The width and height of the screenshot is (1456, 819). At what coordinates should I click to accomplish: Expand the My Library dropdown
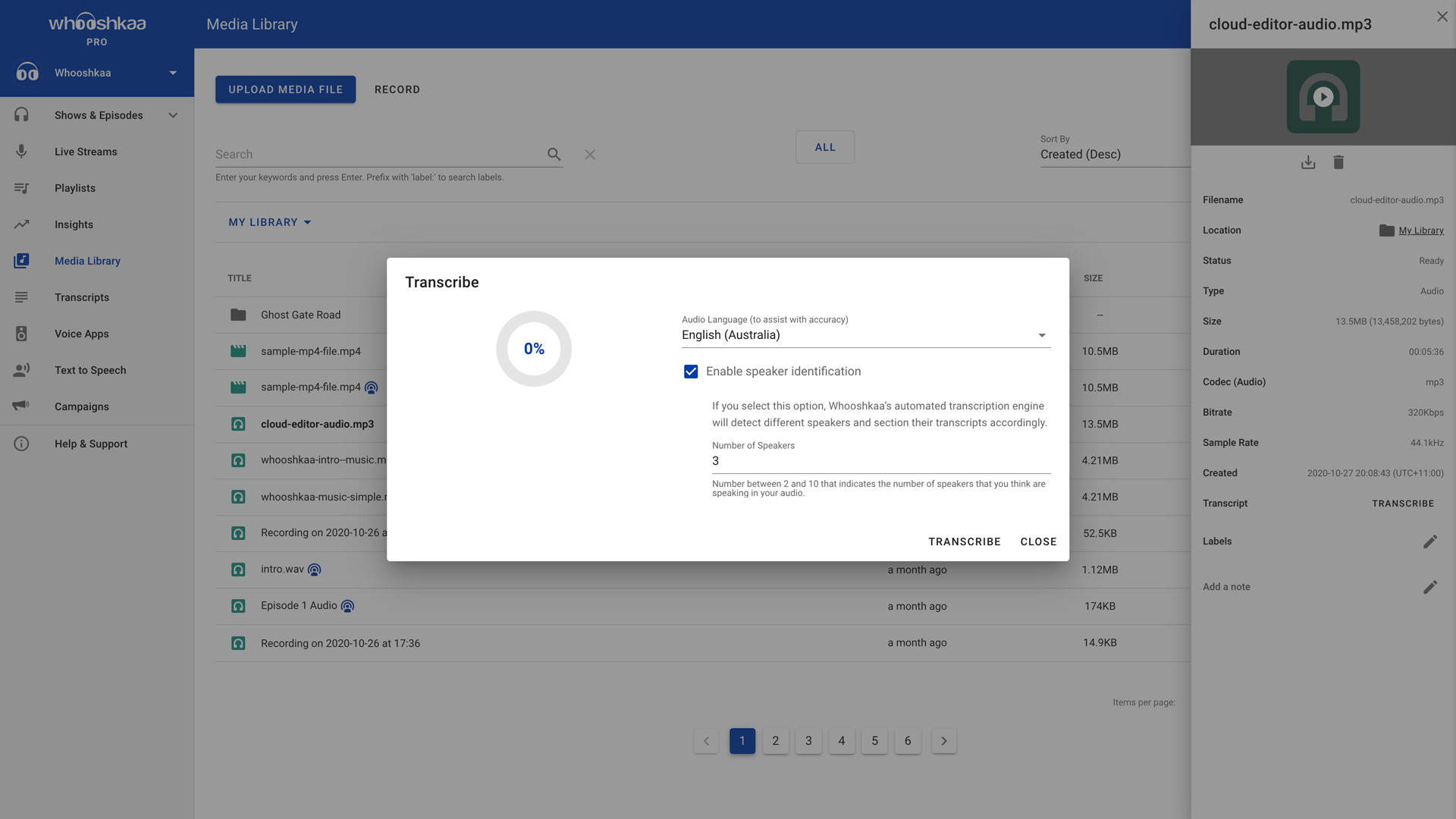(x=269, y=222)
